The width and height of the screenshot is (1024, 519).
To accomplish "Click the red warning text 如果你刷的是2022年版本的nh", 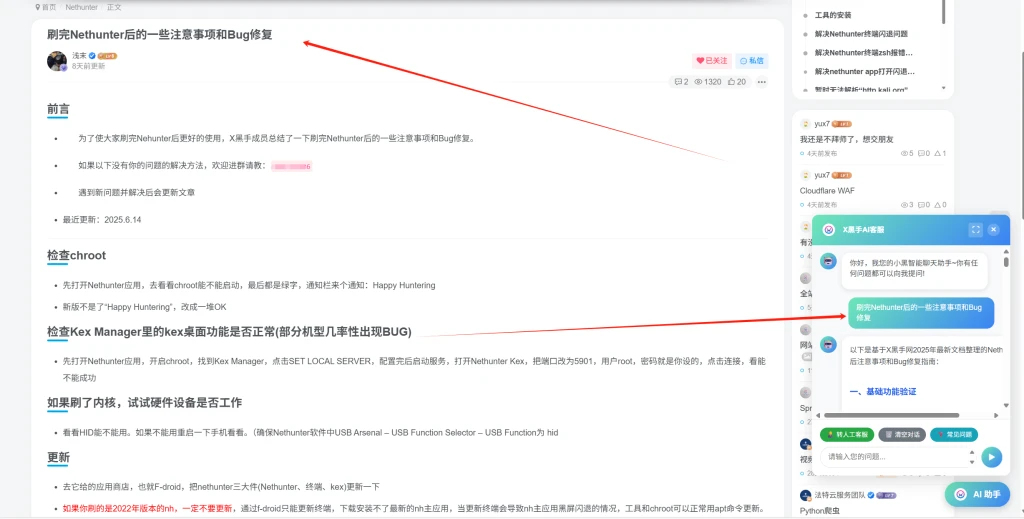I will coord(148,509).
